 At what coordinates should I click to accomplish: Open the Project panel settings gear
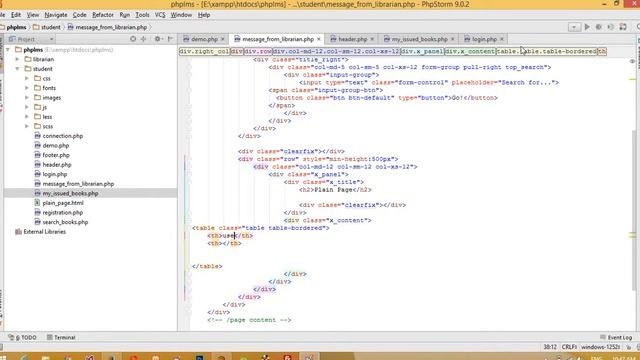click(158, 39)
